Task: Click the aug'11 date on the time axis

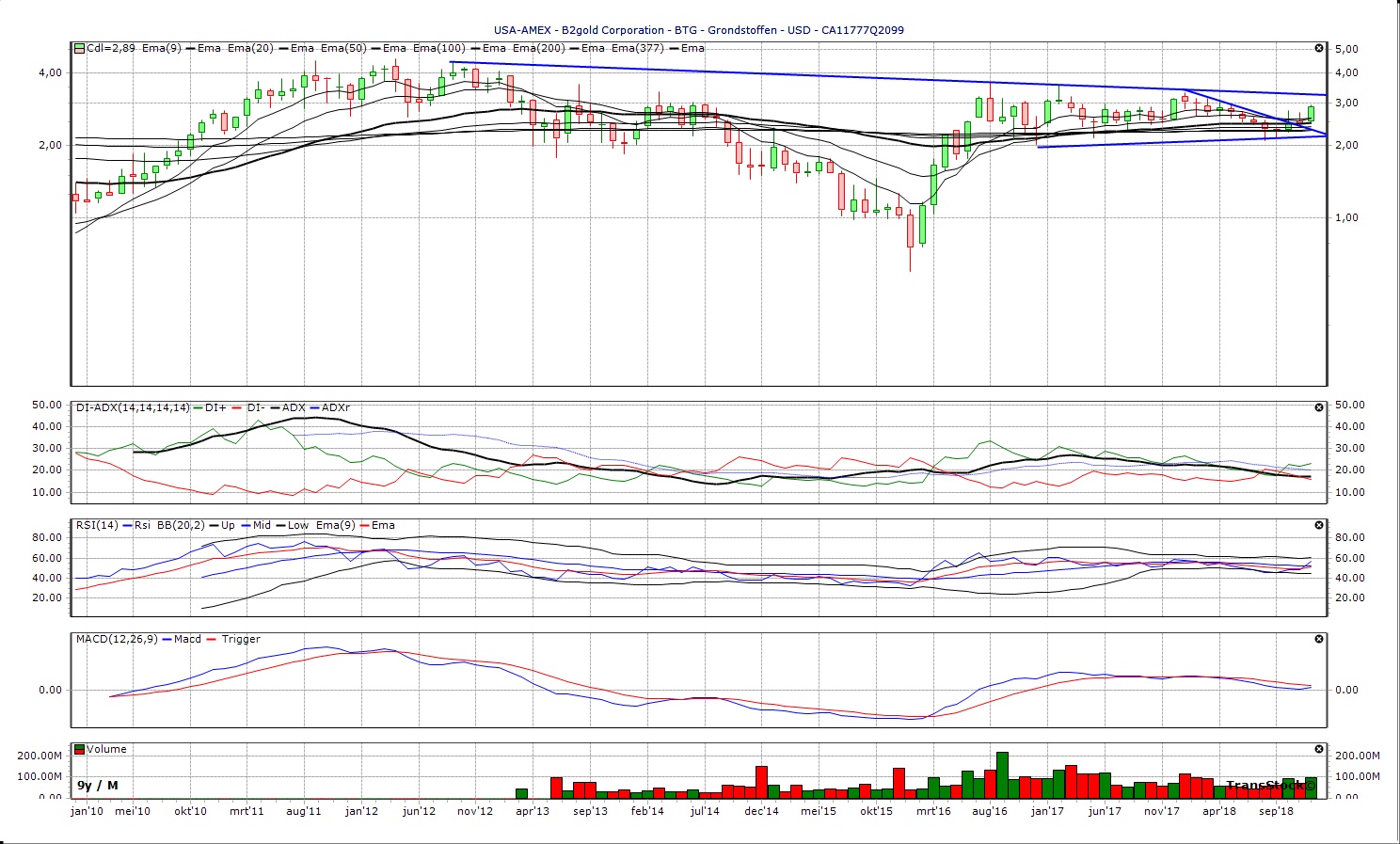Action: [x=303, y=811]
